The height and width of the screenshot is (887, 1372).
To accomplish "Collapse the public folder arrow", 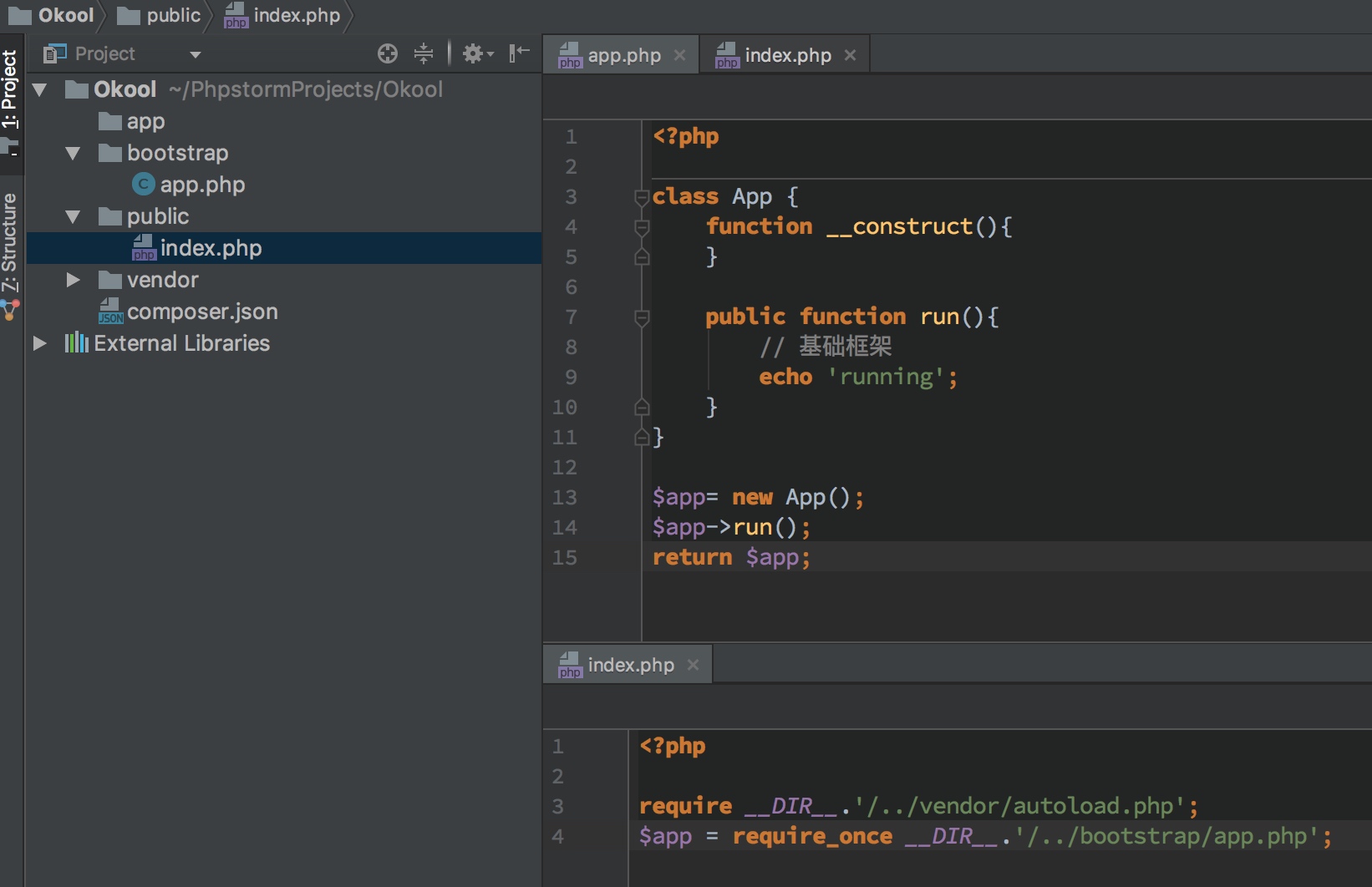I will click(x=73, y=216).
